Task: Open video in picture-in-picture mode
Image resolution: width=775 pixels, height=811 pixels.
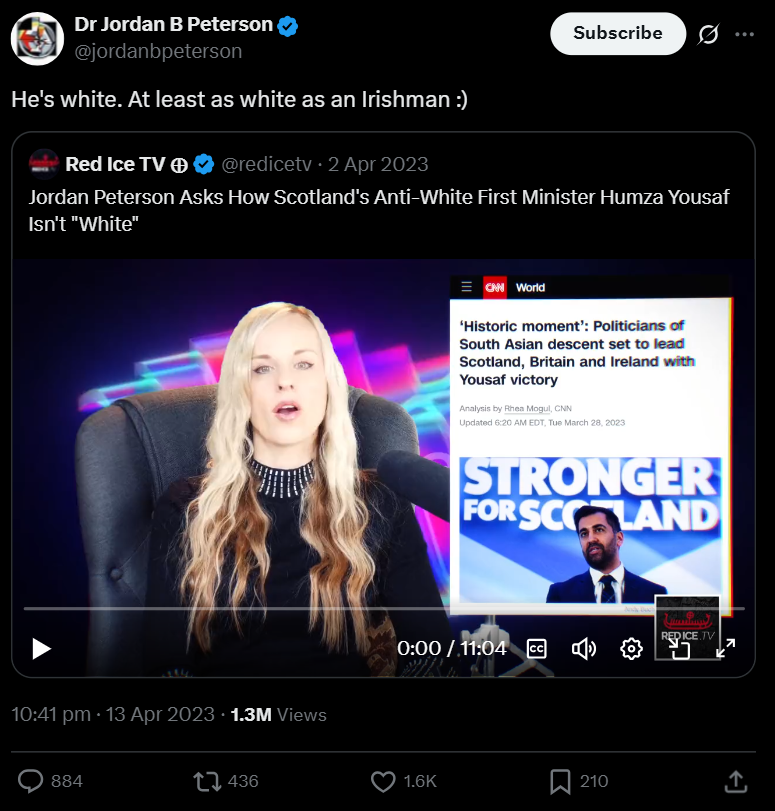Action: [679, 649]
